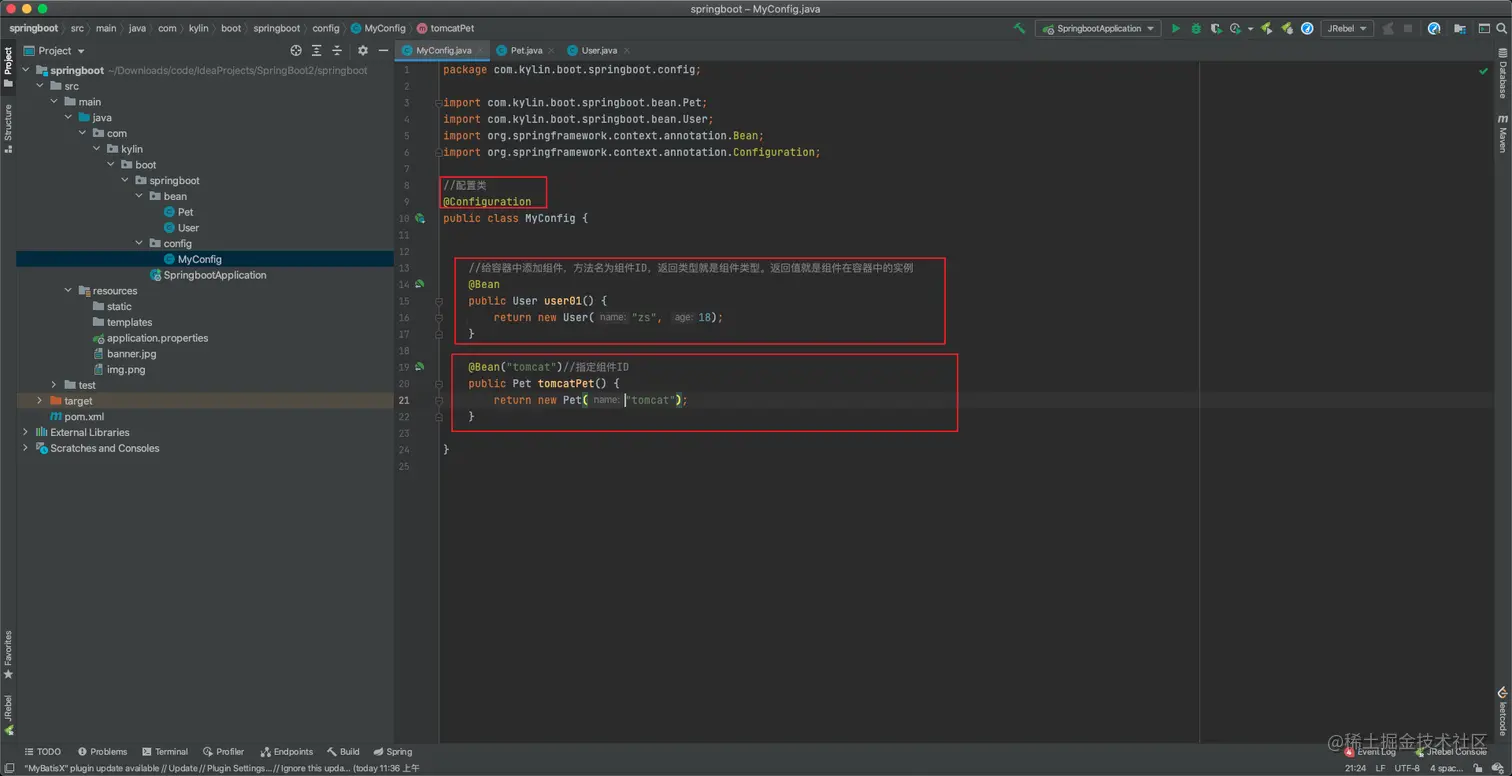Collapse the resources folder node
Viewport: 1512px width, 776px height.
click(68, 291)
